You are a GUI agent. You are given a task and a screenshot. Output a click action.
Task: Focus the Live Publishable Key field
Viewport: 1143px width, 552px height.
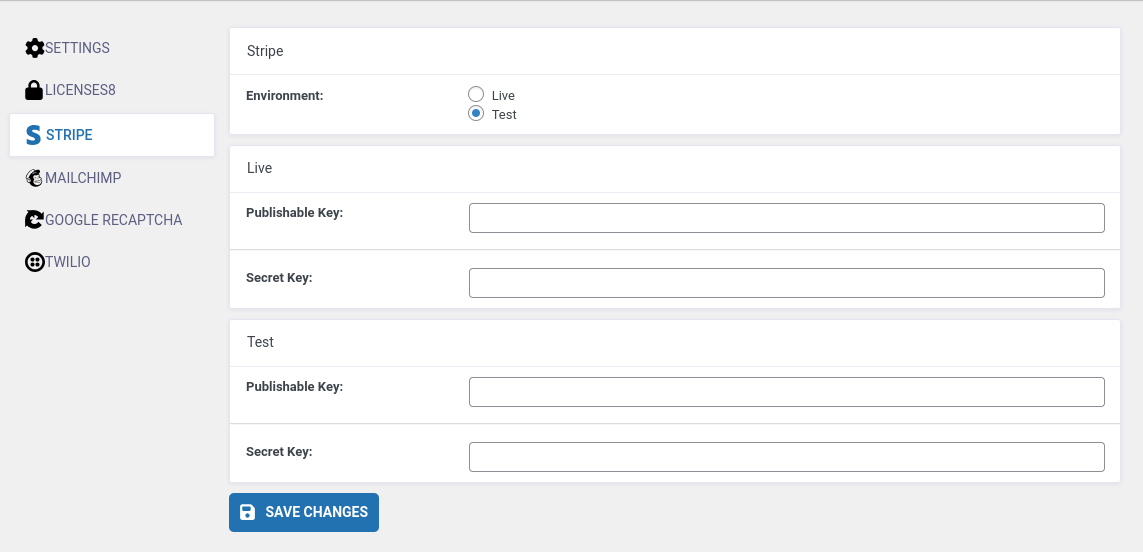pos(786,218)
